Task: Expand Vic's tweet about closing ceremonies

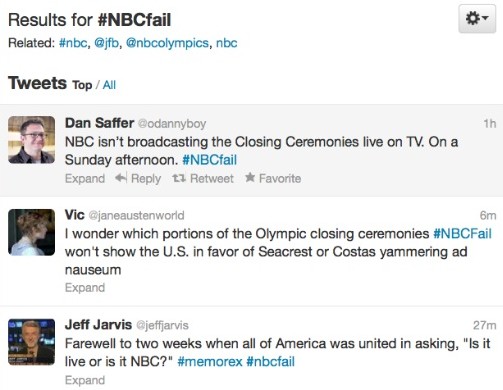Action: click(85, 288)
